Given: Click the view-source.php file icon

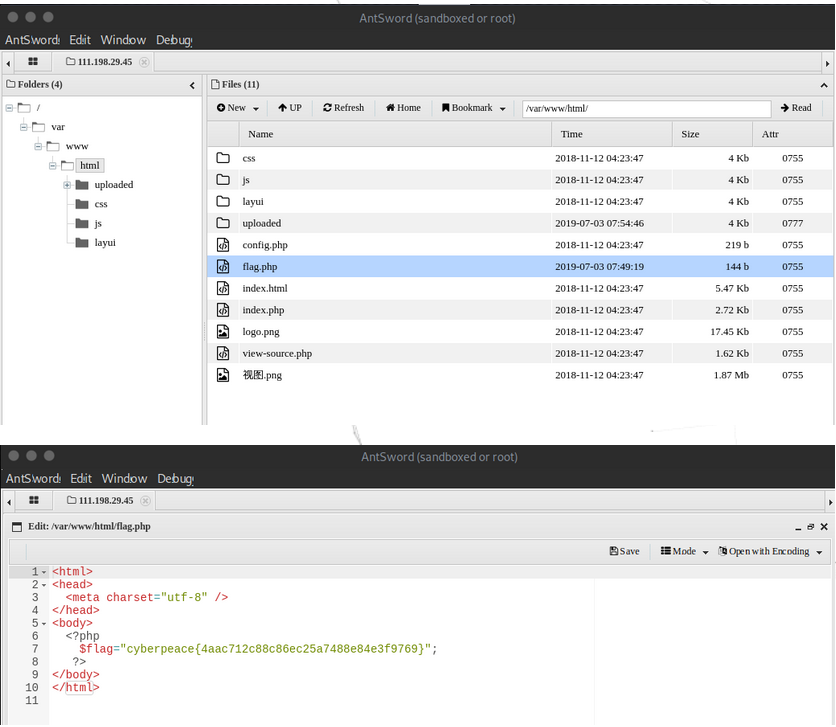Looking at the screenshot, I should coord(223,353).
